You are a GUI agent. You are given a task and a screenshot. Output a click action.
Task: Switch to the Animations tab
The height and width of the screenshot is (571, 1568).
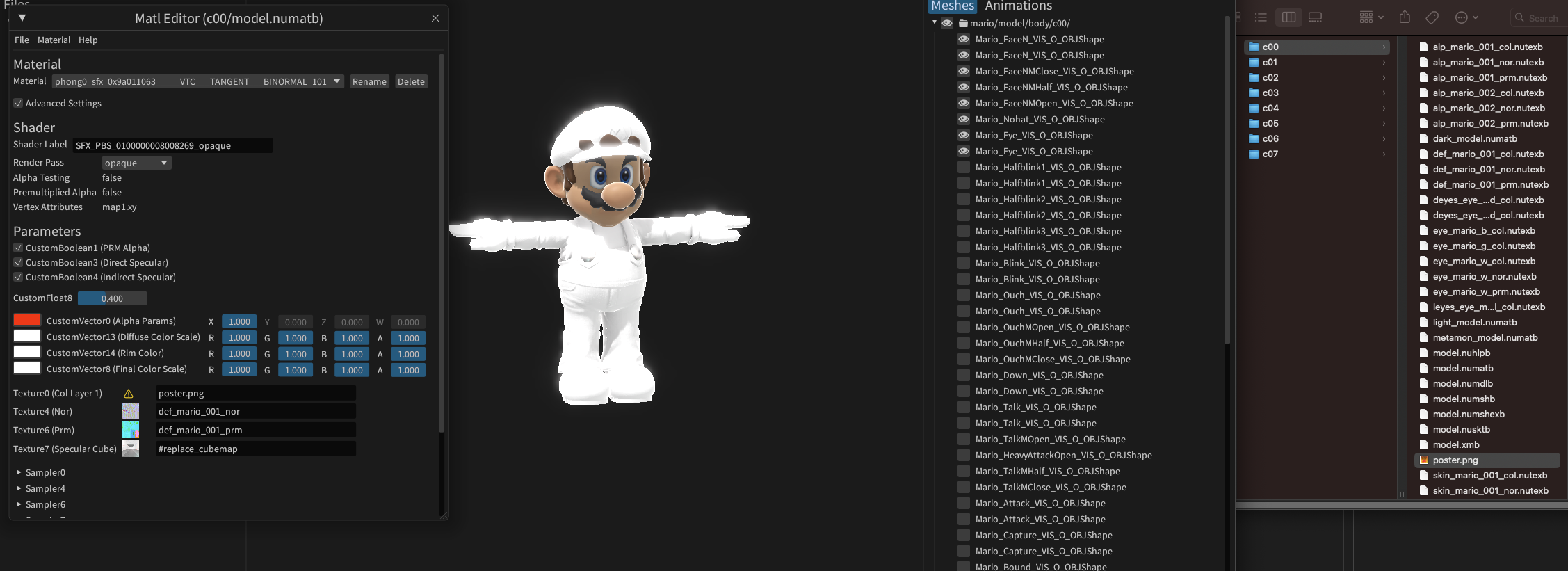[1018, 6]
